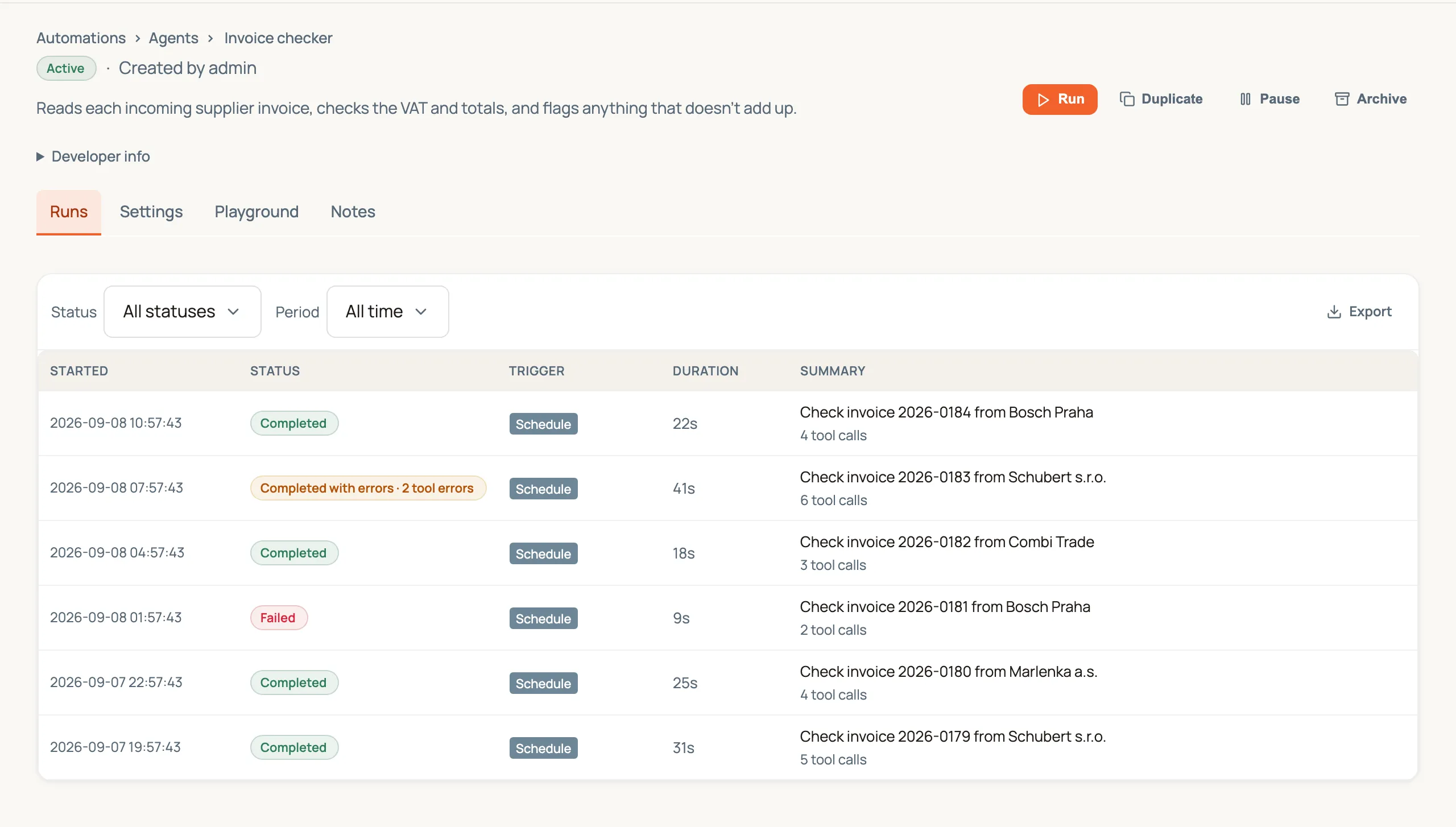This screenshot has width=1456, height=827.
Task: Open the All statuses dropdown
Action: pos(183,312)
